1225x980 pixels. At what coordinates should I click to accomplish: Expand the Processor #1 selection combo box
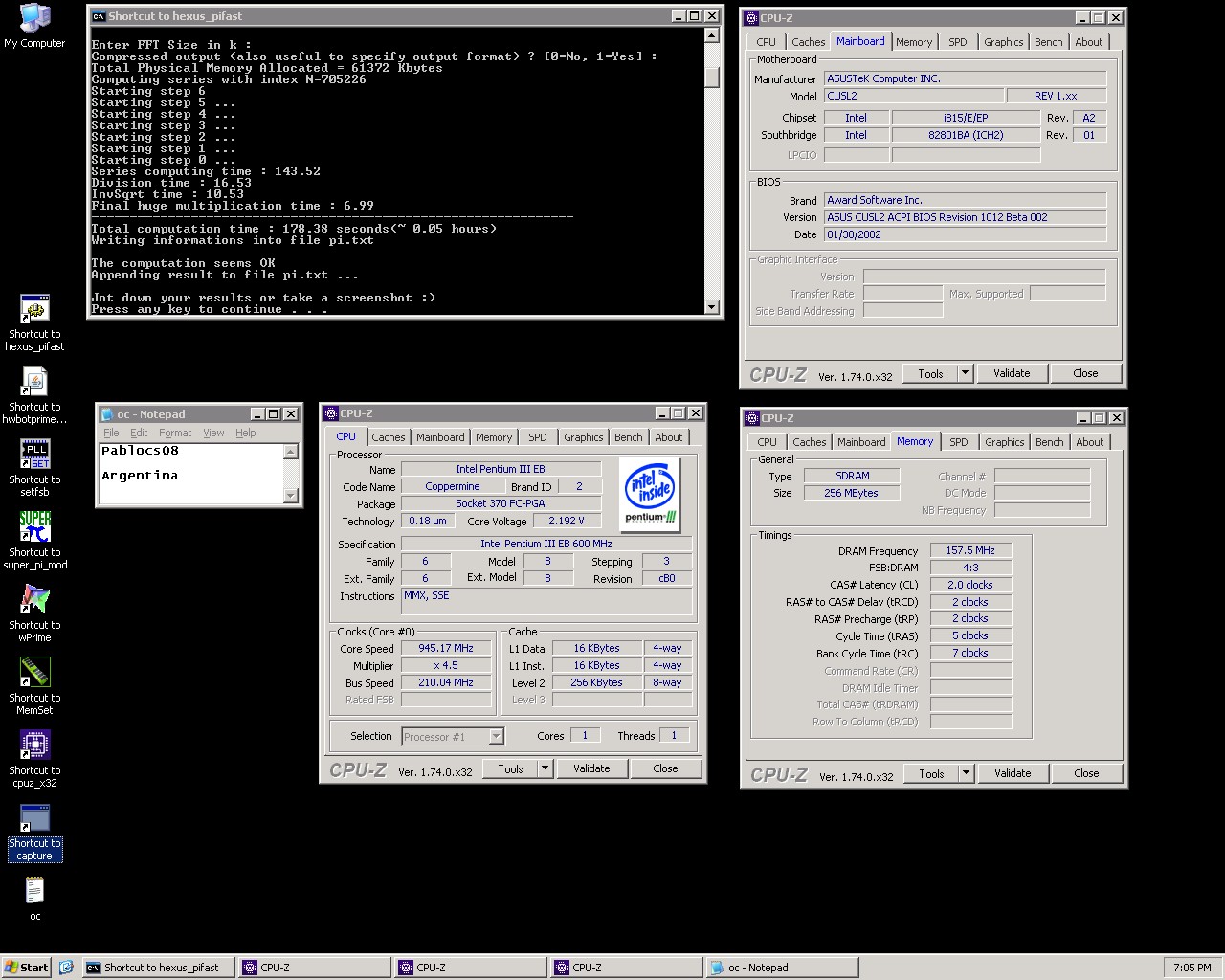496,736
